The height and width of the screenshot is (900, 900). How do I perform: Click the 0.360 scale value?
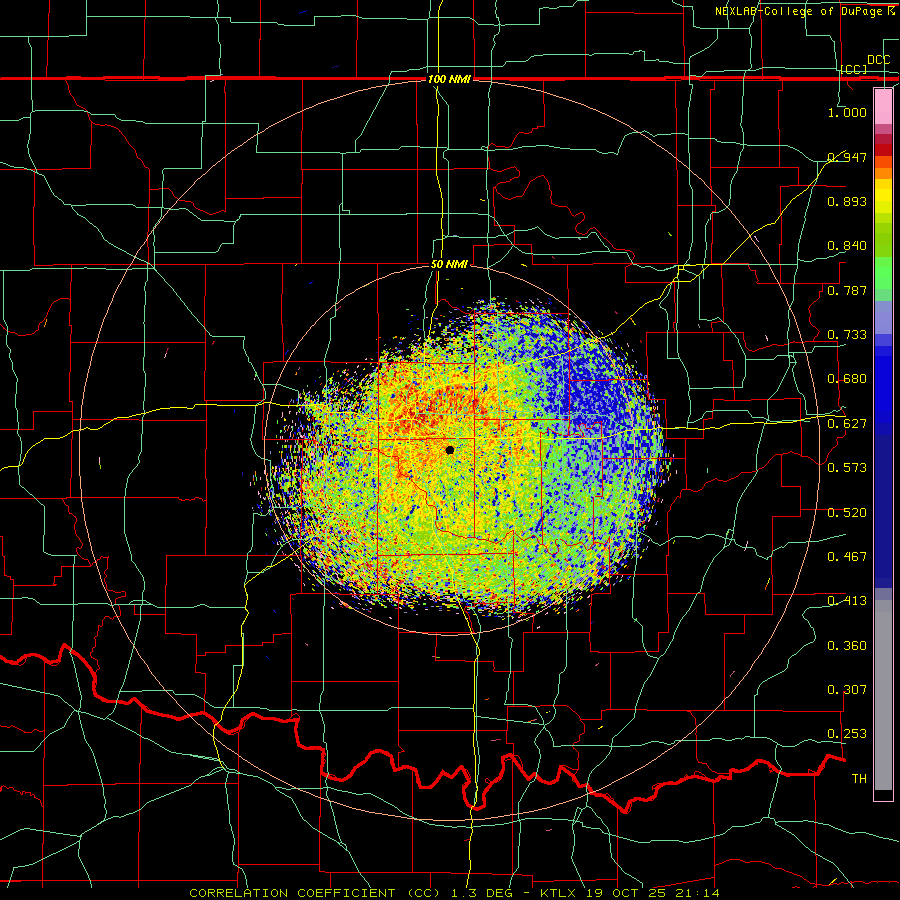[847, 646]
